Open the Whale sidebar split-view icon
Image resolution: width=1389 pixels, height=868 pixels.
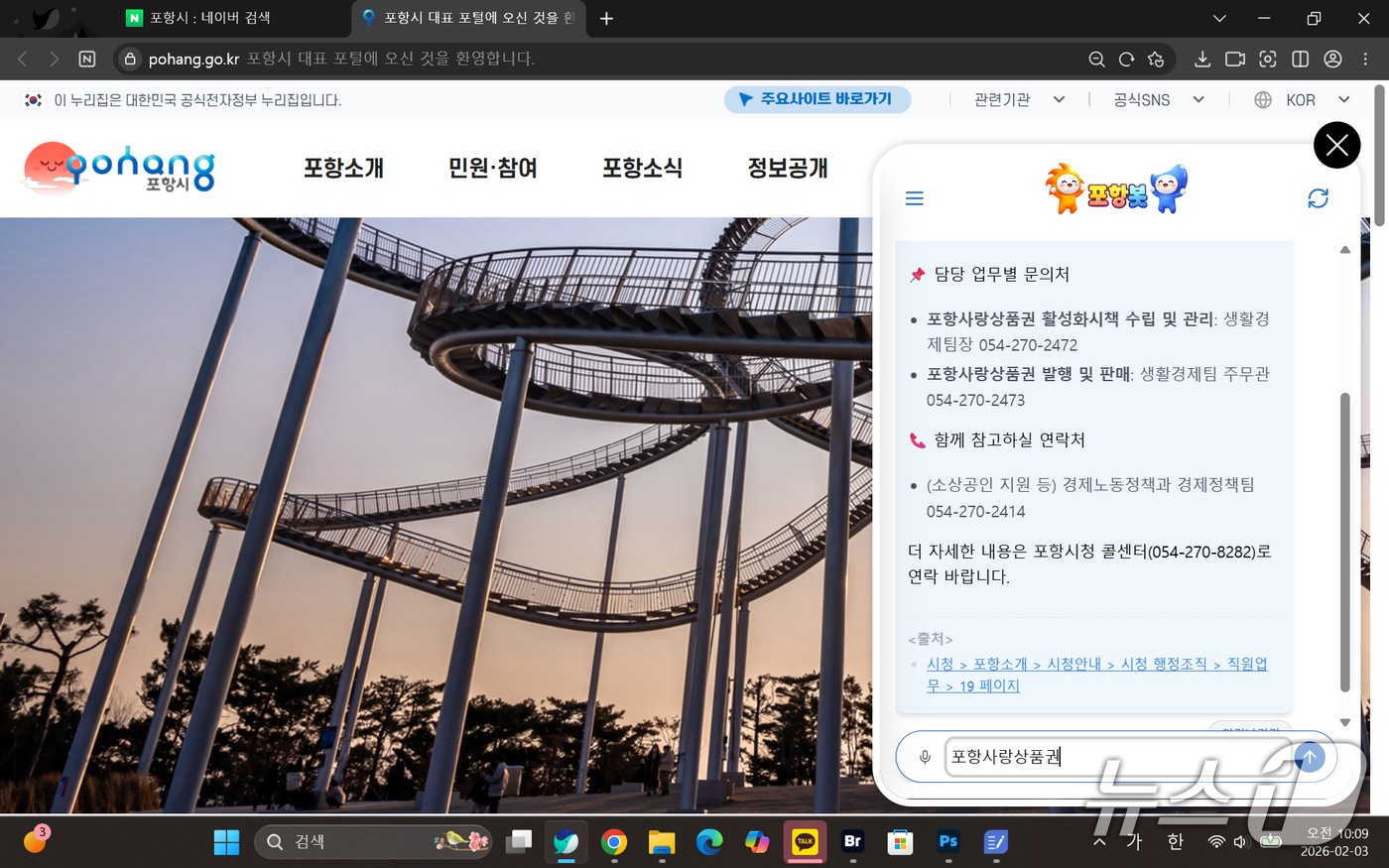1300,59
